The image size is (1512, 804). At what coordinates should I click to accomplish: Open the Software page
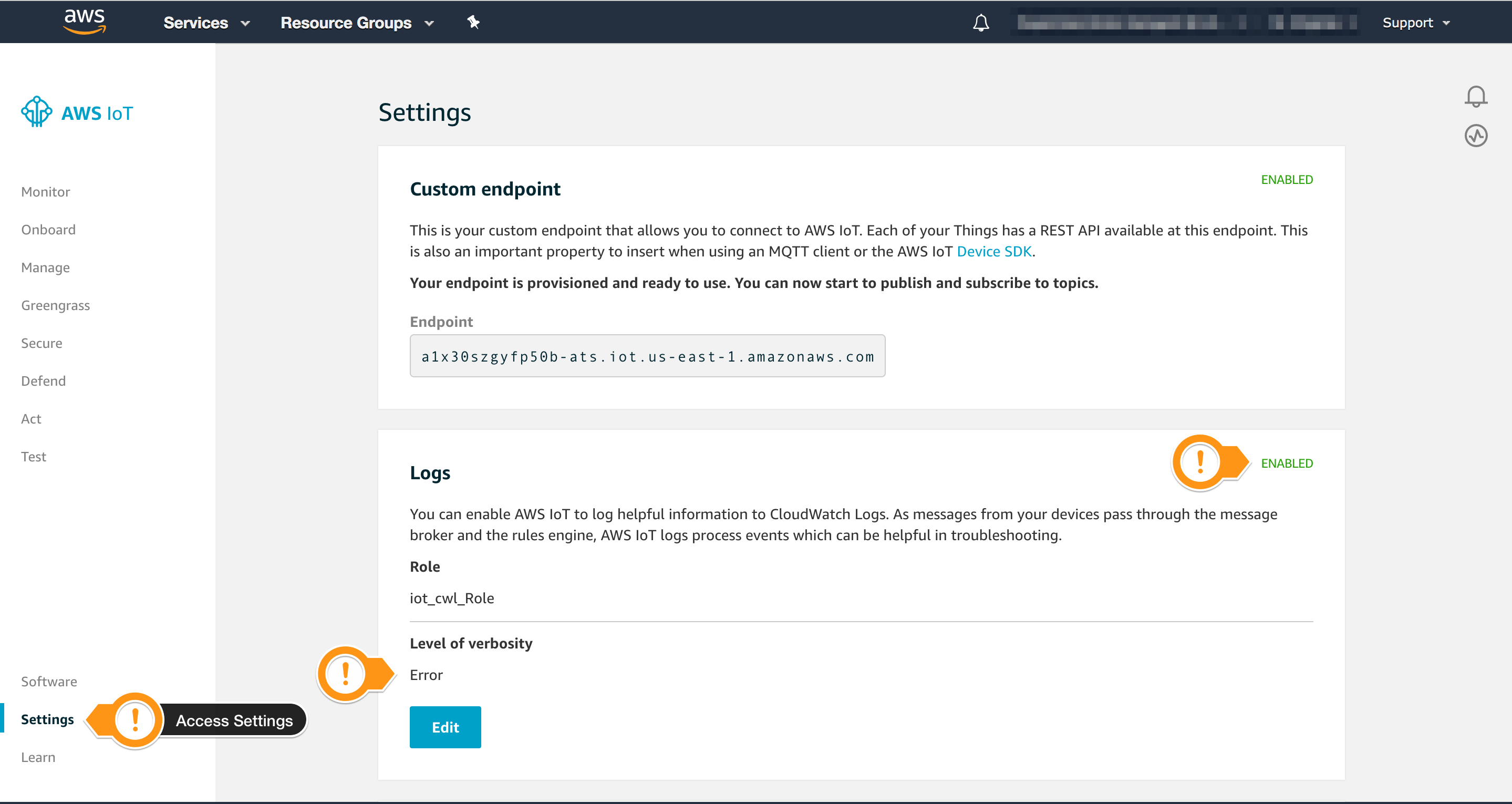click(x=49, y=682)
